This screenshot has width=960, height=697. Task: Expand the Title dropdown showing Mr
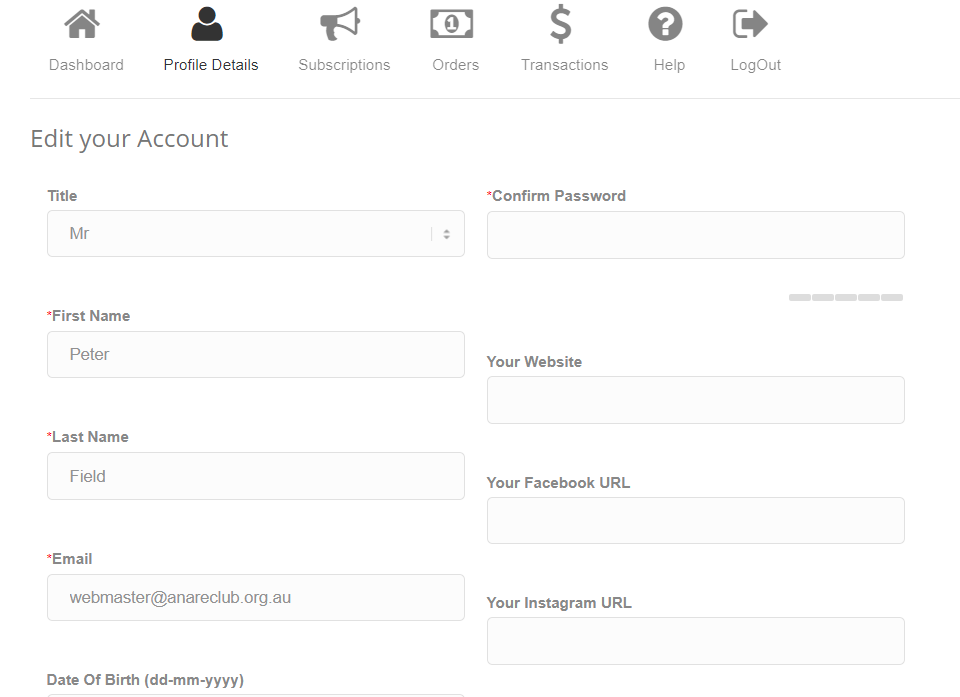(256, 233)
